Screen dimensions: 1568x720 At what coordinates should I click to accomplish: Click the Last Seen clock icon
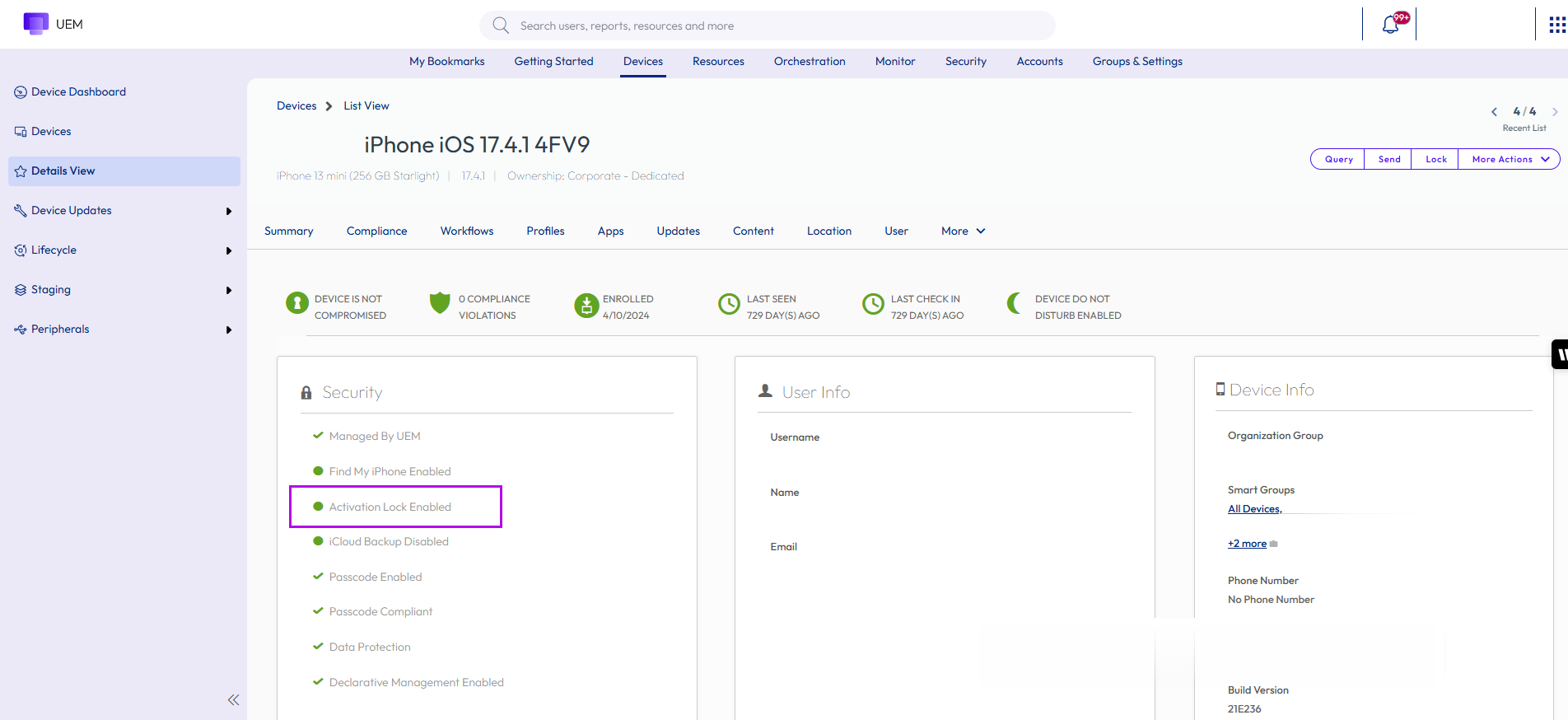(x=730, y=304)
